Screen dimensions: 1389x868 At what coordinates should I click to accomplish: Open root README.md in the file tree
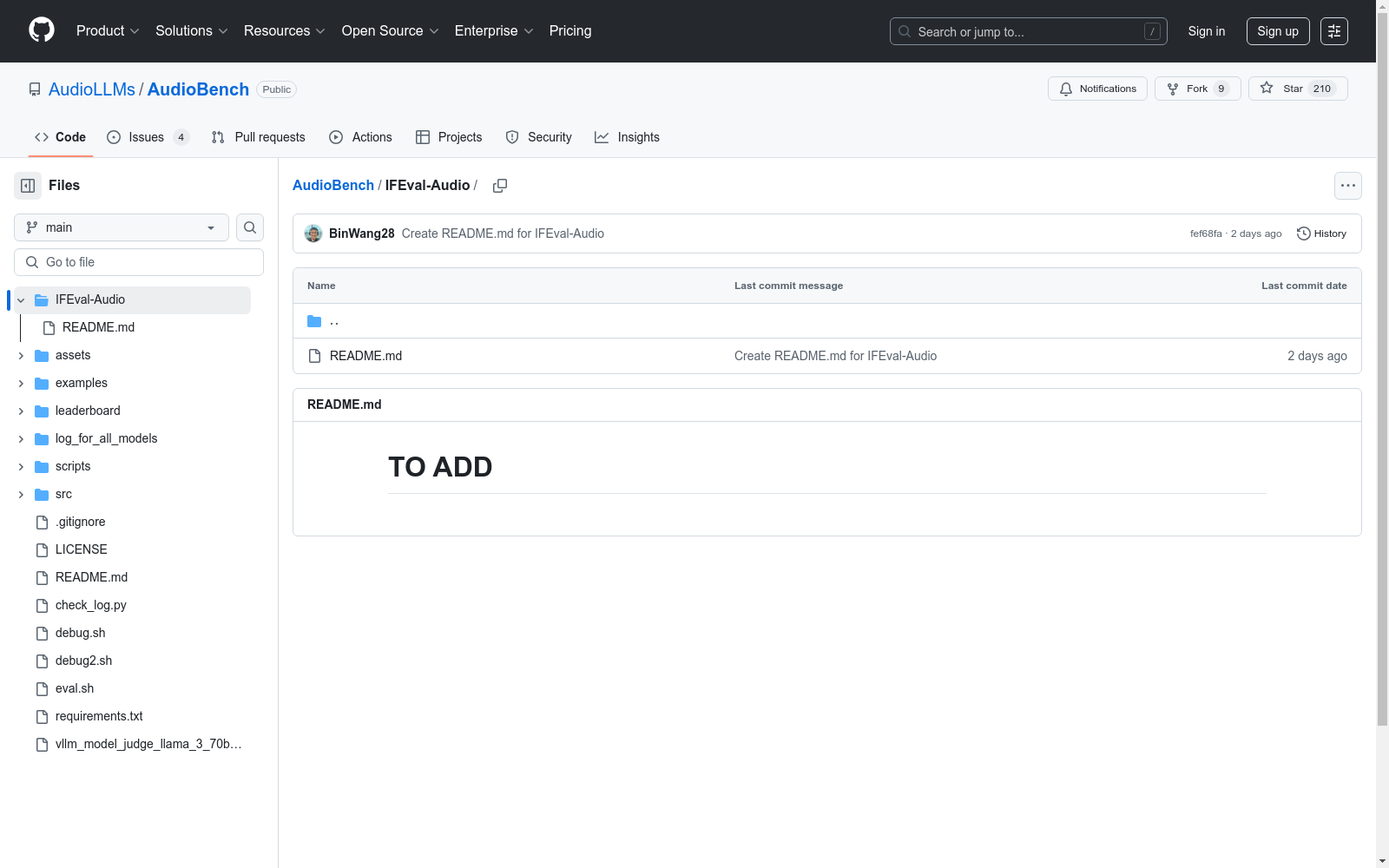pos(92,578)
